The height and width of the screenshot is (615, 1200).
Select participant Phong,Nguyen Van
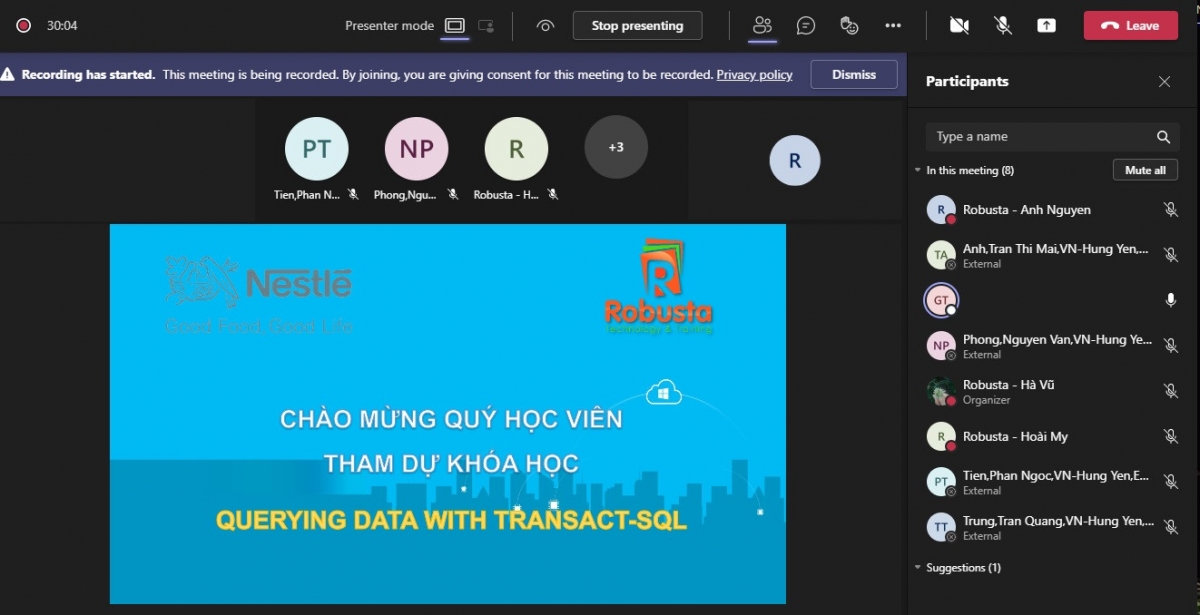click(x=1052, y=346)
